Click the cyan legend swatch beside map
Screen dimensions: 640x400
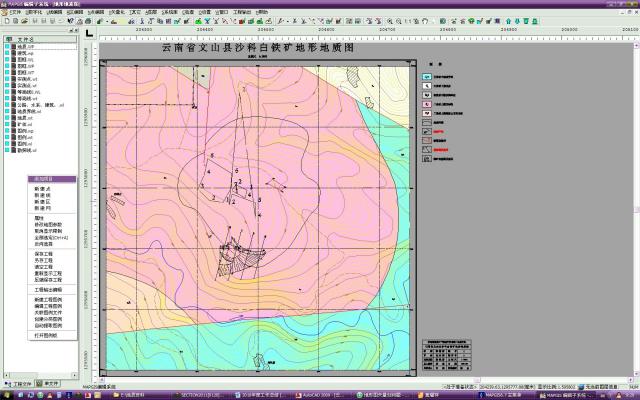tap(425, 75)
